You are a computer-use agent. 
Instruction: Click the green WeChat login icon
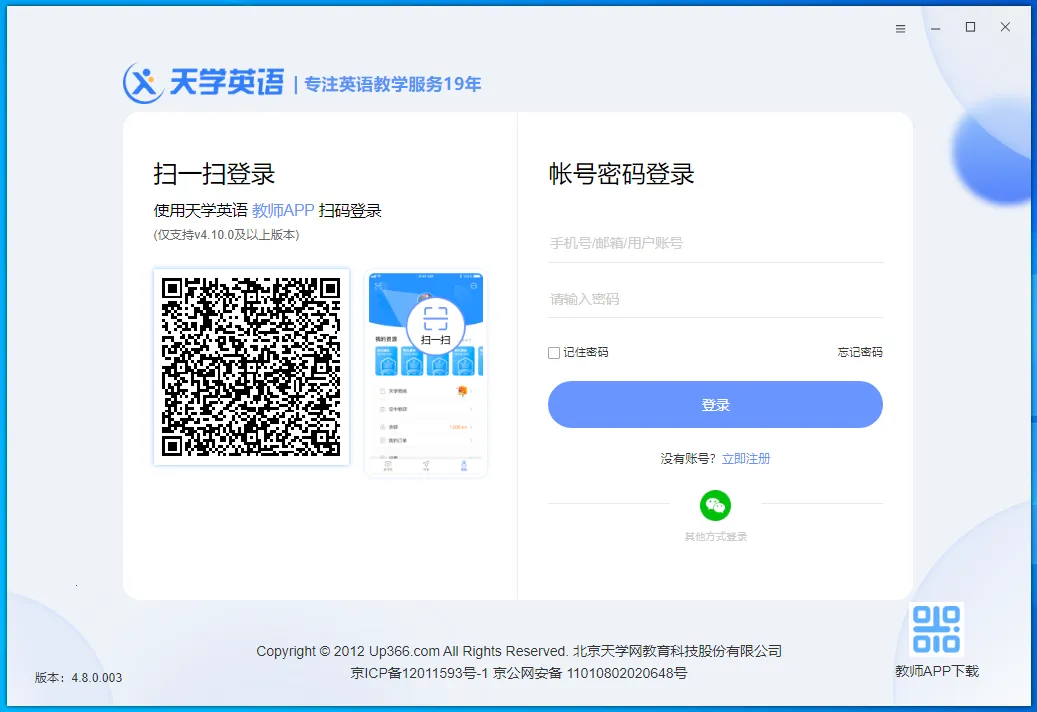714,505
